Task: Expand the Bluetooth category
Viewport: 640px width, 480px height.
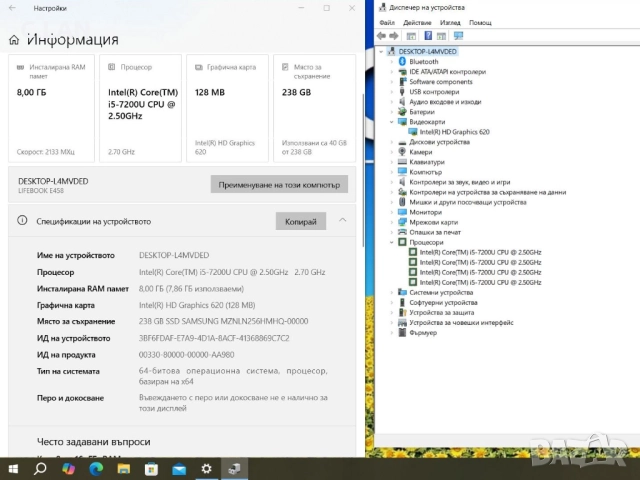Action: 391,62
